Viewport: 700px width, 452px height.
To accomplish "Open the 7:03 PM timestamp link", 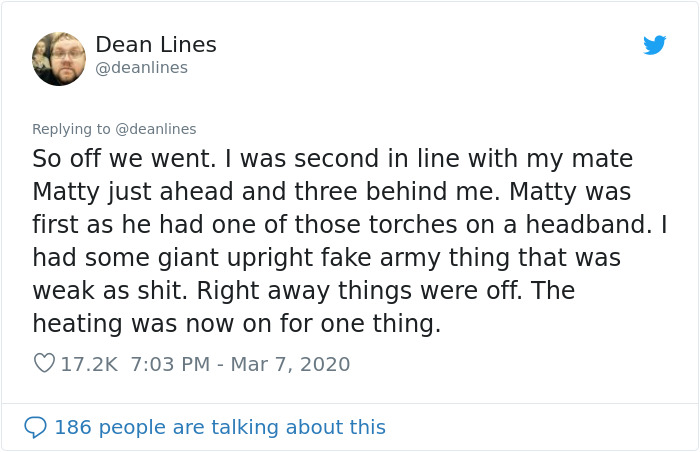I will pyautogui.click(x=167, y=364).
